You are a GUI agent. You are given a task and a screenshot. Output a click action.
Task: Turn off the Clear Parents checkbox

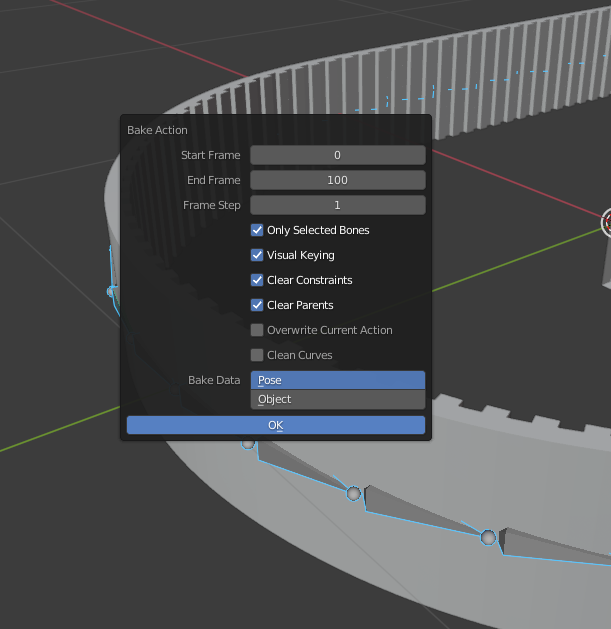click(257, 305)
